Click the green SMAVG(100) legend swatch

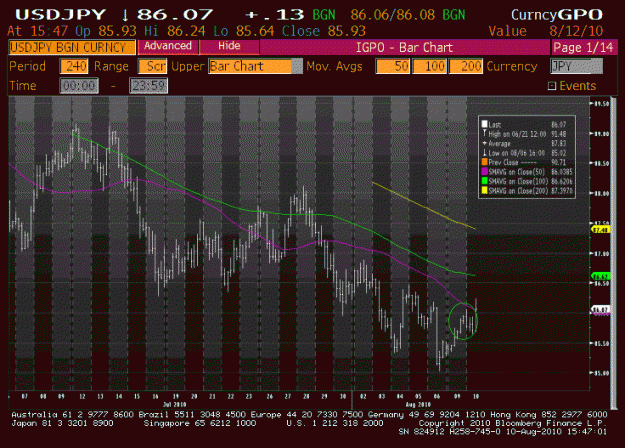point(484,181)
